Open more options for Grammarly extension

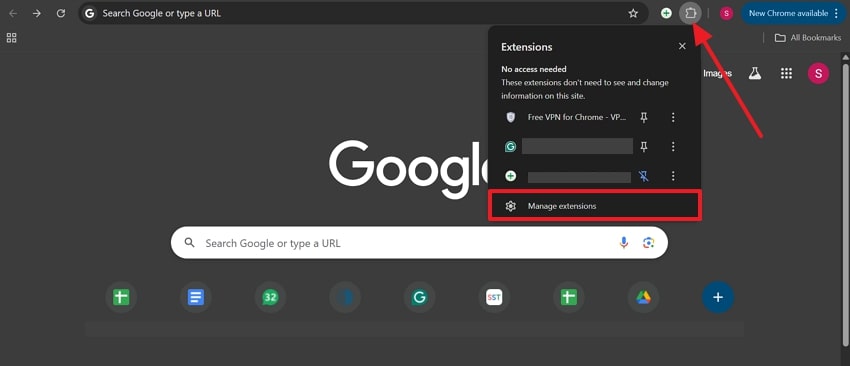point(673,146)
